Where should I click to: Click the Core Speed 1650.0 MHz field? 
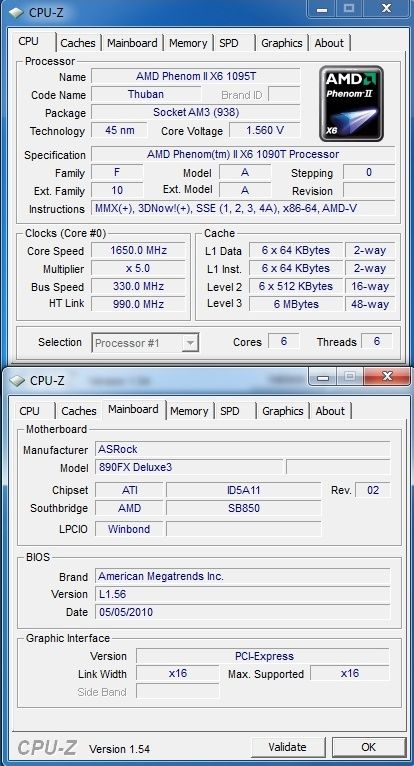coord(138,251)
